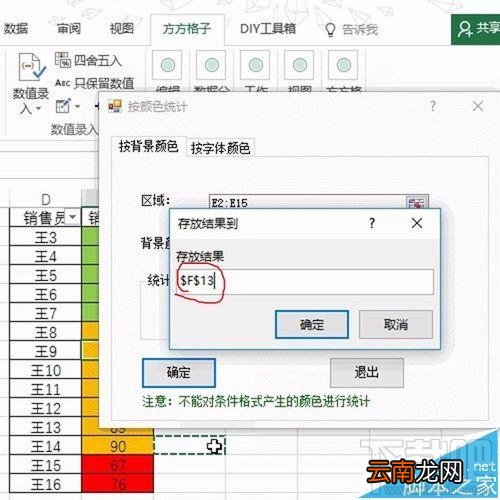Screen dimensions: 500x500
Task: Click help question mark in 按颜色统计 dialog
Action: pos(433,106)
